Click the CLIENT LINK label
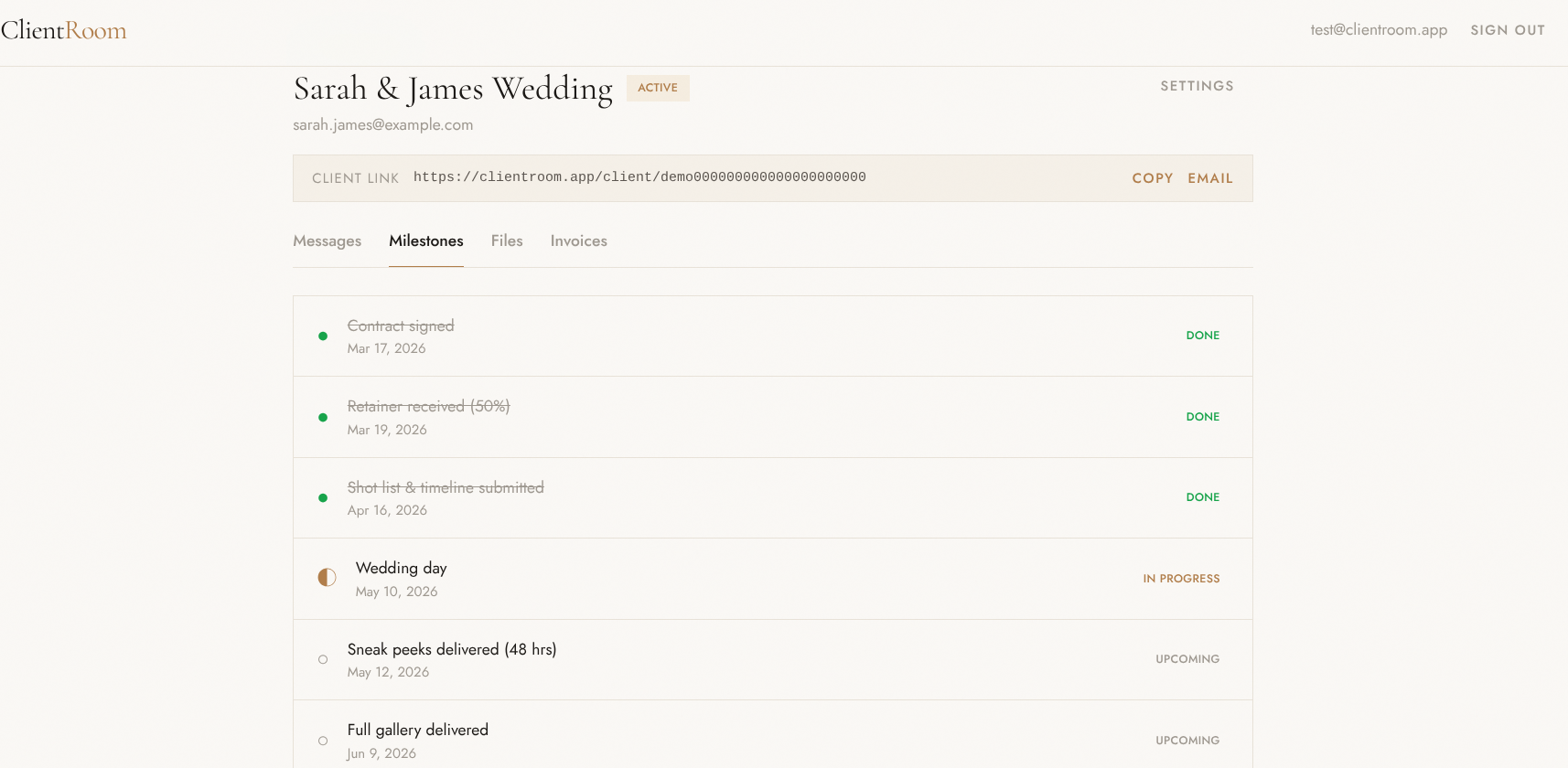Viewport: 1568px width, 768px height. [x=355, y=178]
